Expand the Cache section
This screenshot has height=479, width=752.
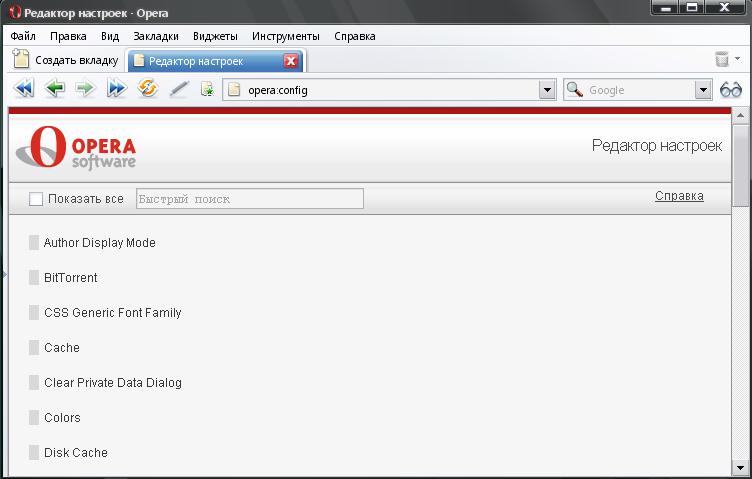[x=34, y=348]
